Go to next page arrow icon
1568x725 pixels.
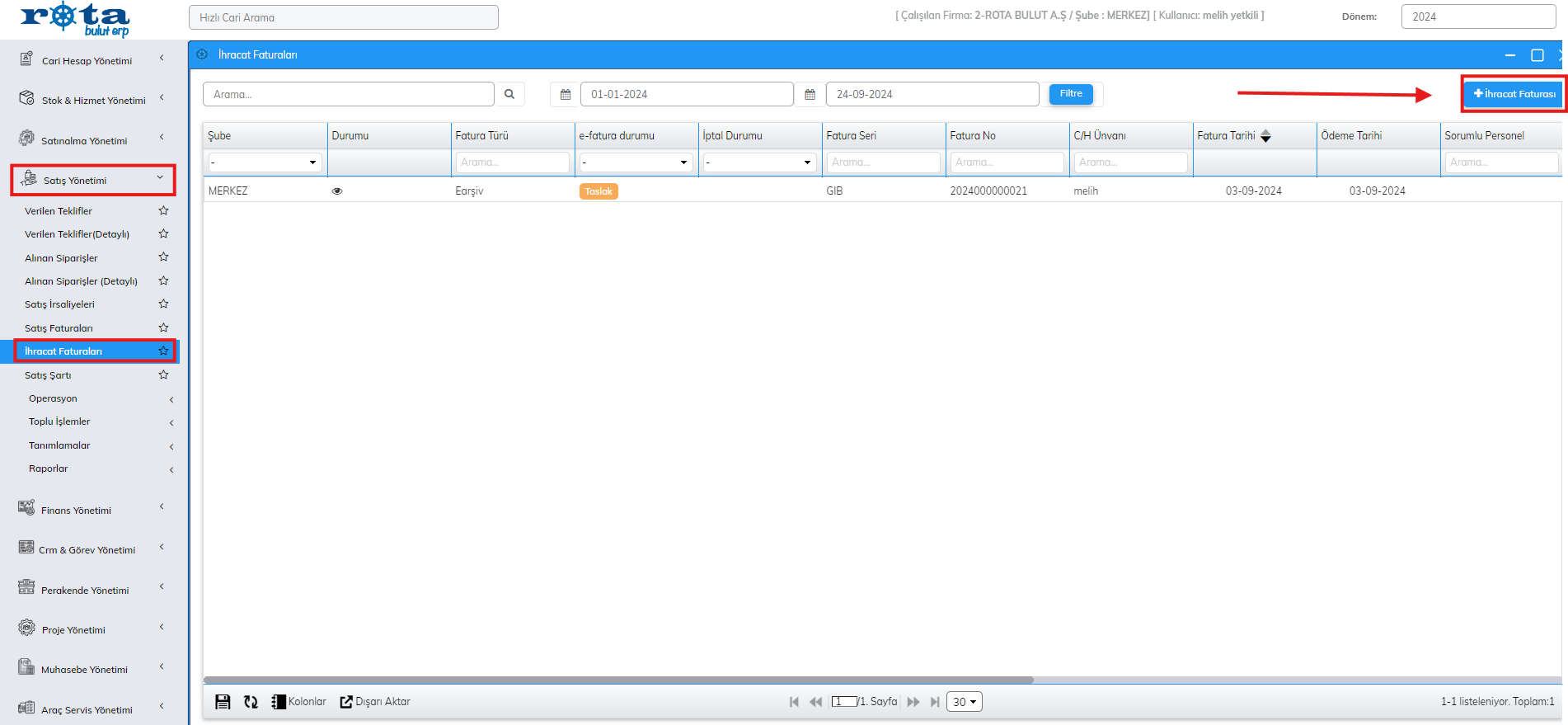click(x=913, y=702)
